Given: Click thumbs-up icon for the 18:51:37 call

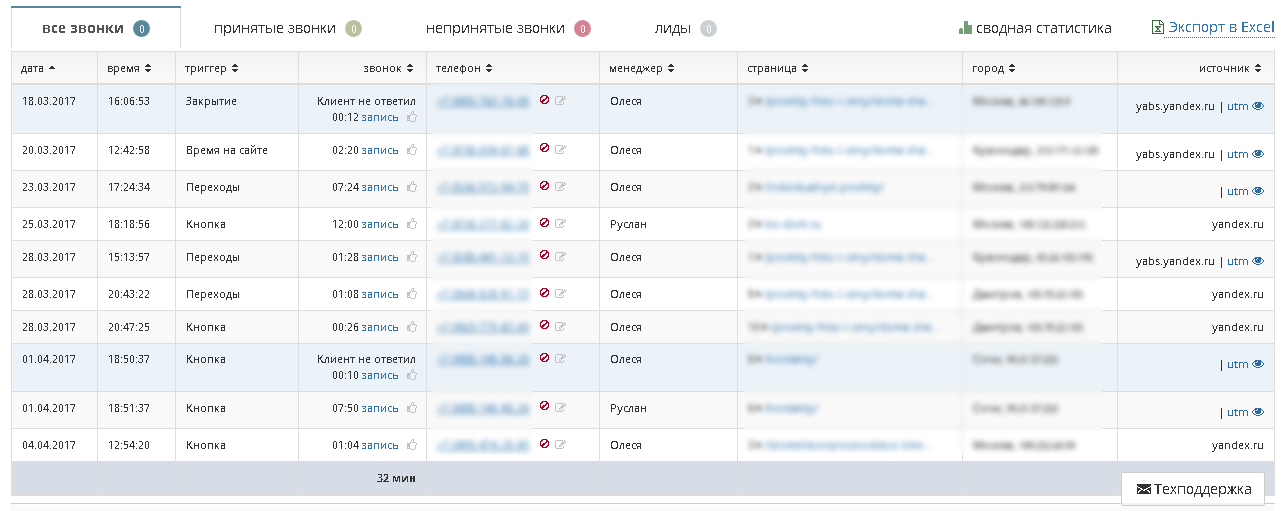Looking at the screenshot, I should (x=412, y=408).
